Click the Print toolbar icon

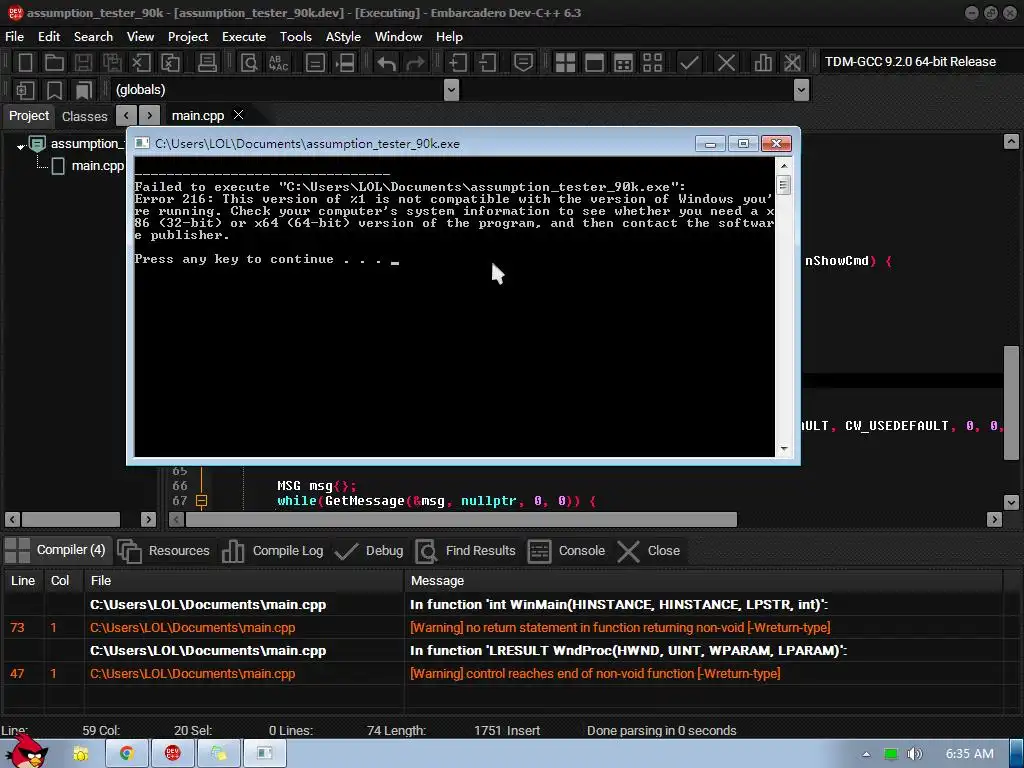(207, 63)
